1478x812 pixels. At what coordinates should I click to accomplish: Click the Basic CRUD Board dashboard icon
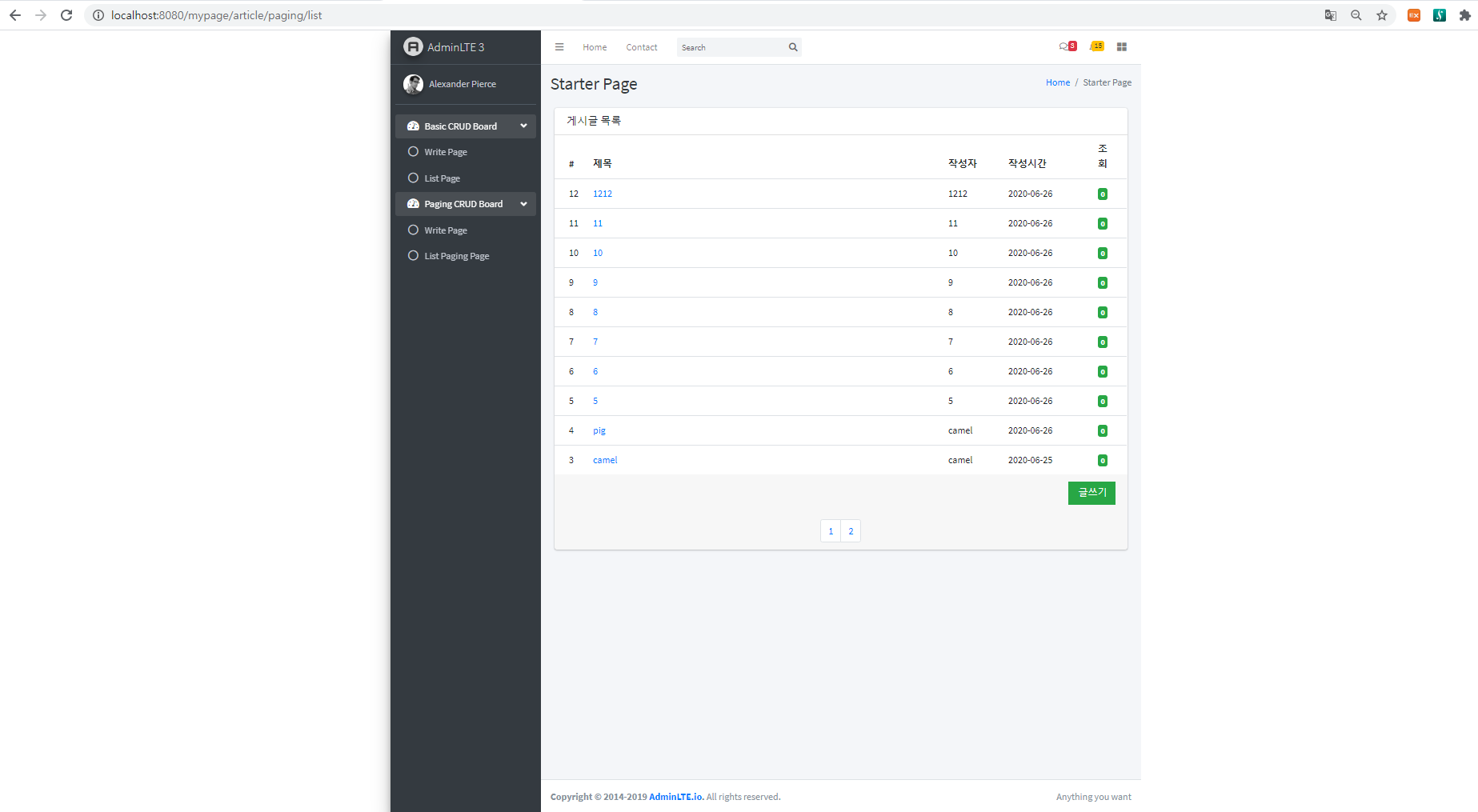(413, 126)
